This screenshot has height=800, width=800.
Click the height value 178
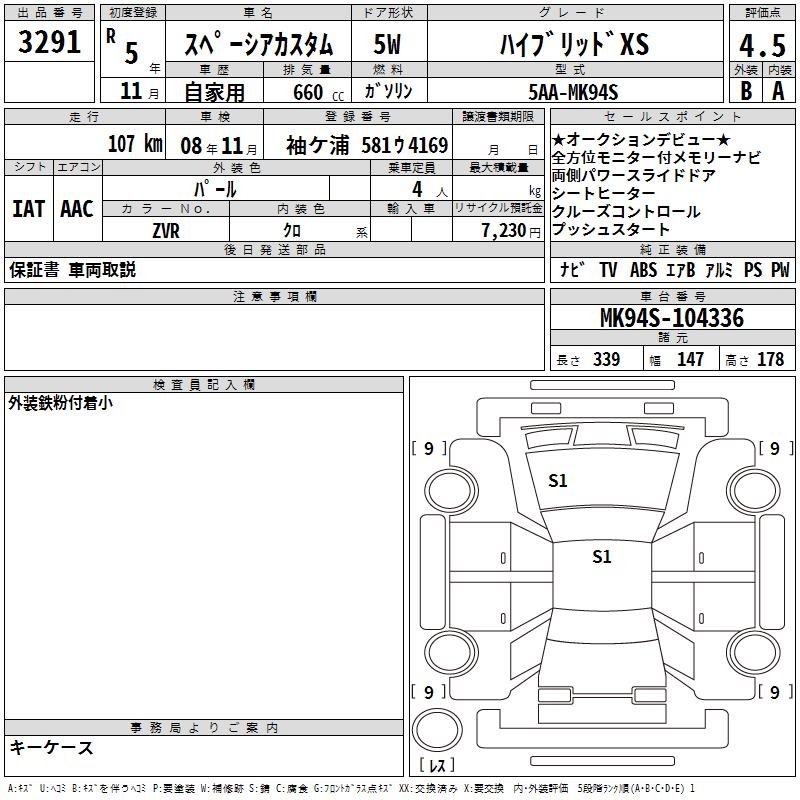pos(770,359)
